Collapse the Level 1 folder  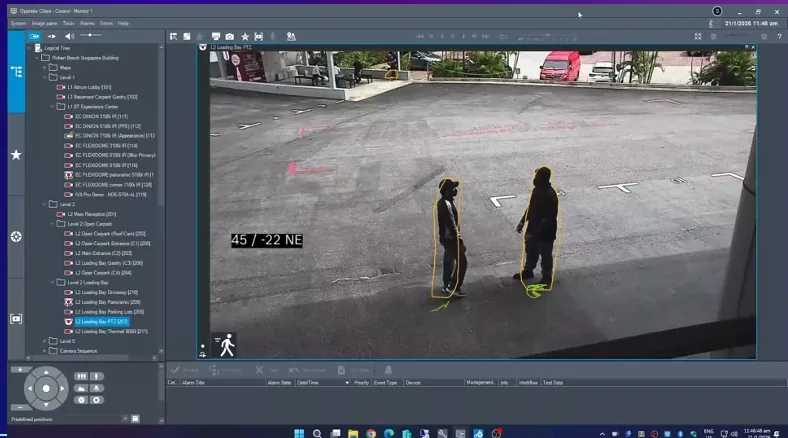tap(44, 77)
